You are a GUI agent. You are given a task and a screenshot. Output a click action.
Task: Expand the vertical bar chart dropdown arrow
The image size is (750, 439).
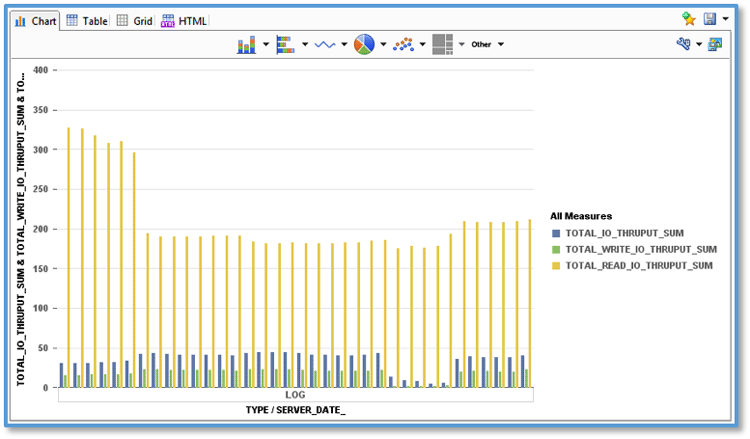(266, 45)
